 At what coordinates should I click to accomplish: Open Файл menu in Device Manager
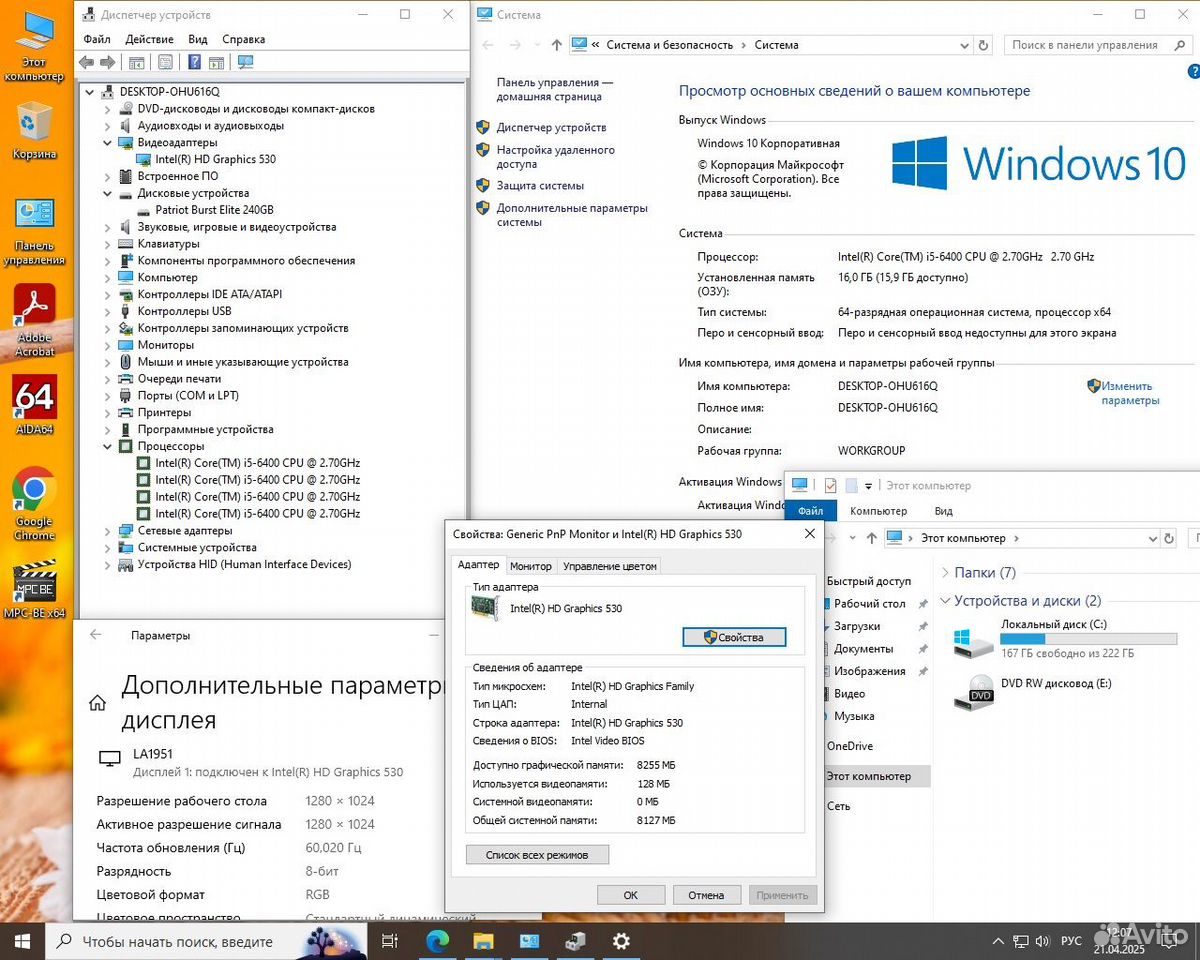[97, 39]
